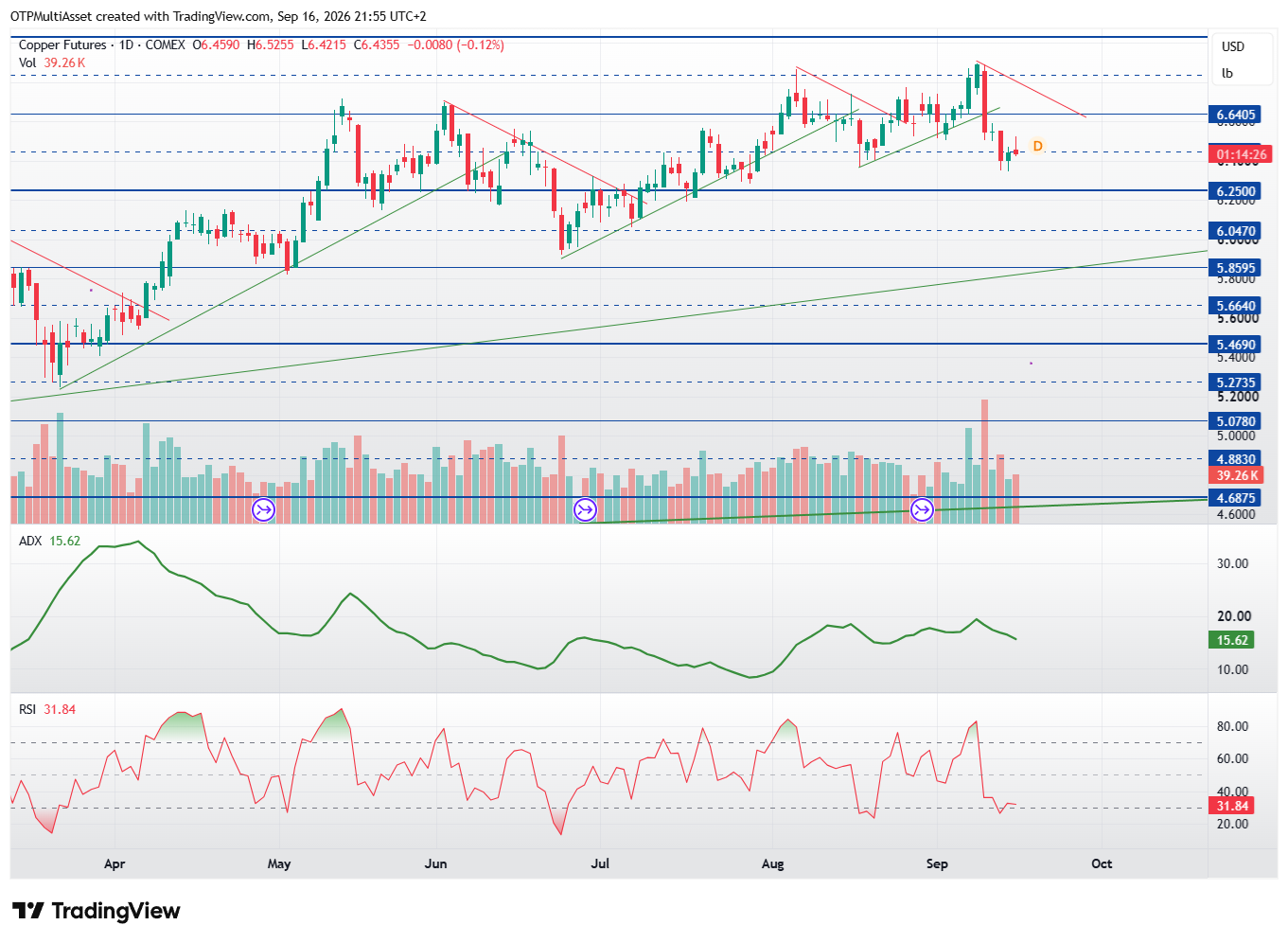Screen dimensions: 1288x943
Task: Click the price change −0.0080 (−0.12%)
Action: [x=455, y=44]
